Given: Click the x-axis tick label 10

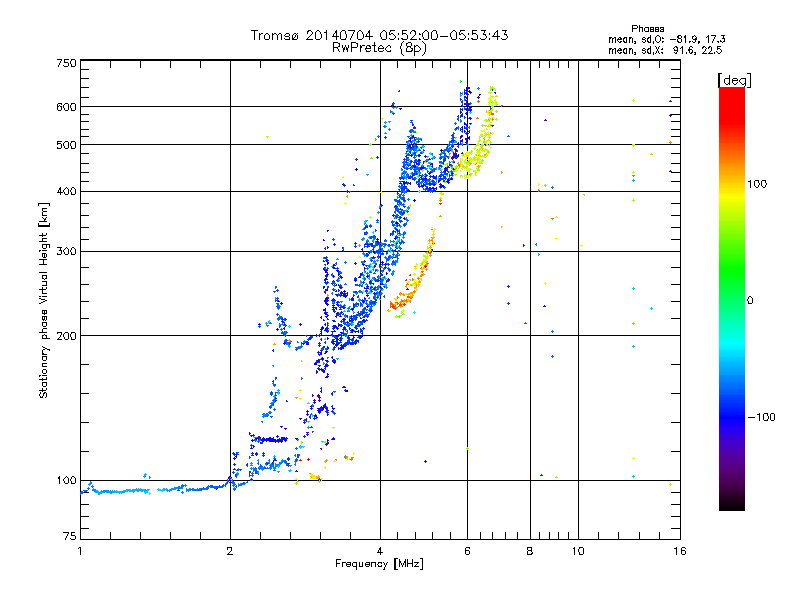Looking at the screenshot, I should 578,551.
